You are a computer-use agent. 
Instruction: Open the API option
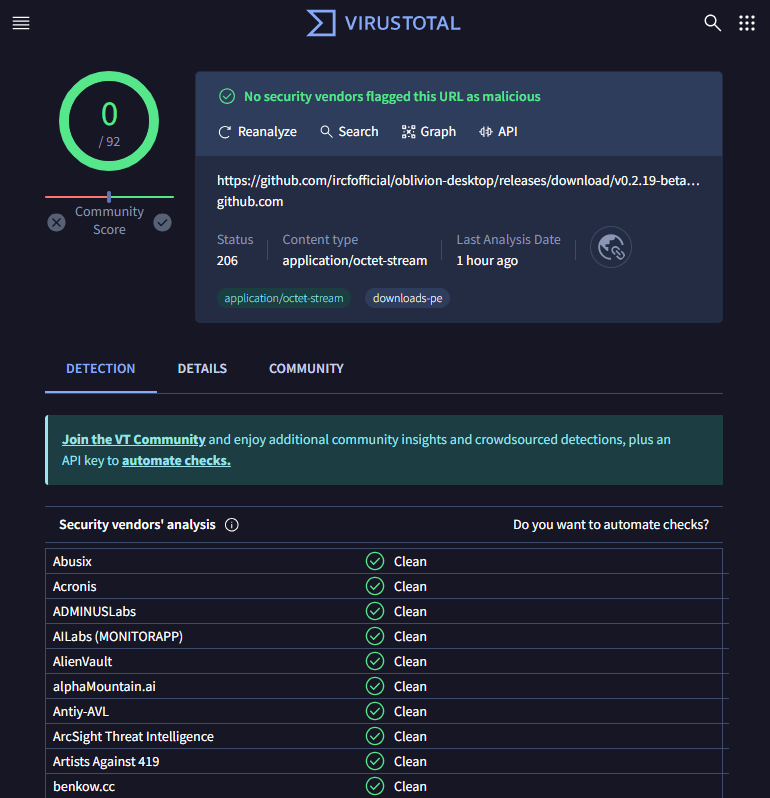pyautogui.click(x=498, y=132)
